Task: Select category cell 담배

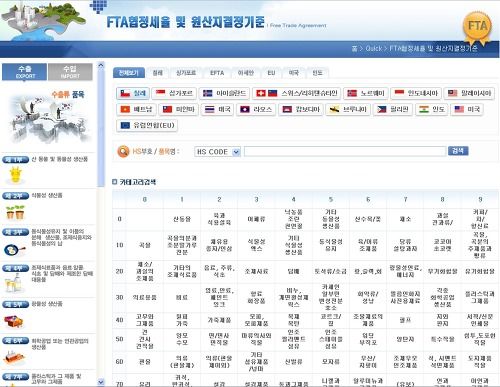Action: [293, 271]
